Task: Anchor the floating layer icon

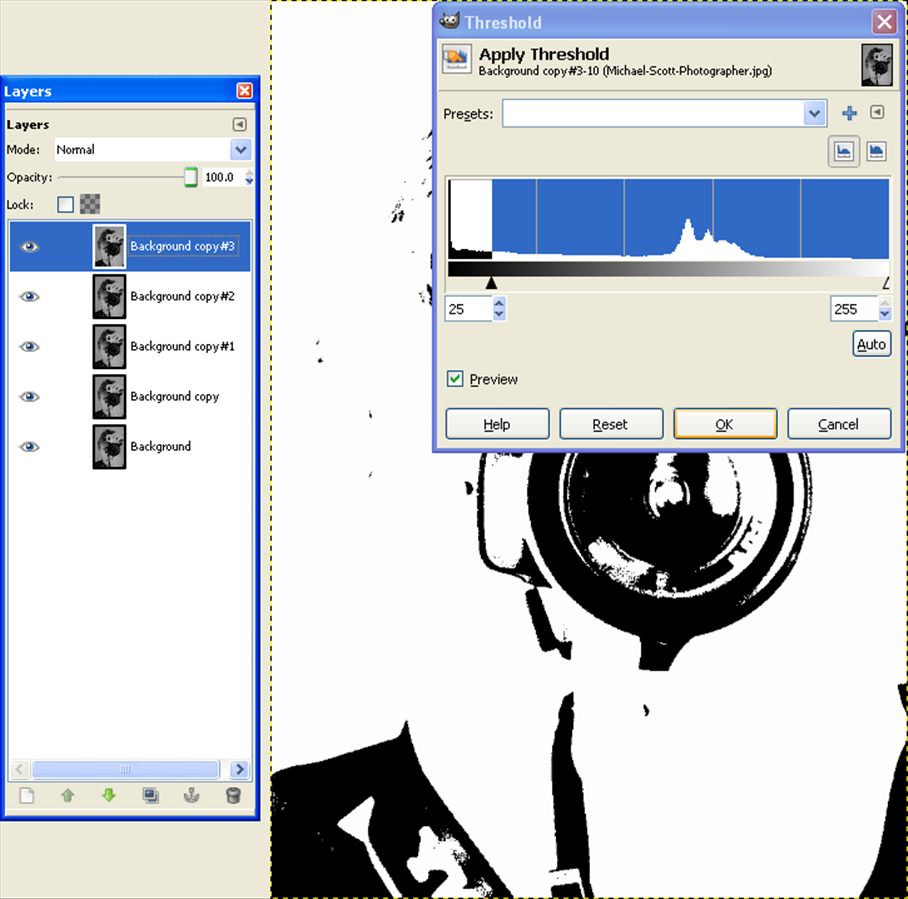Action: [192, 795]
